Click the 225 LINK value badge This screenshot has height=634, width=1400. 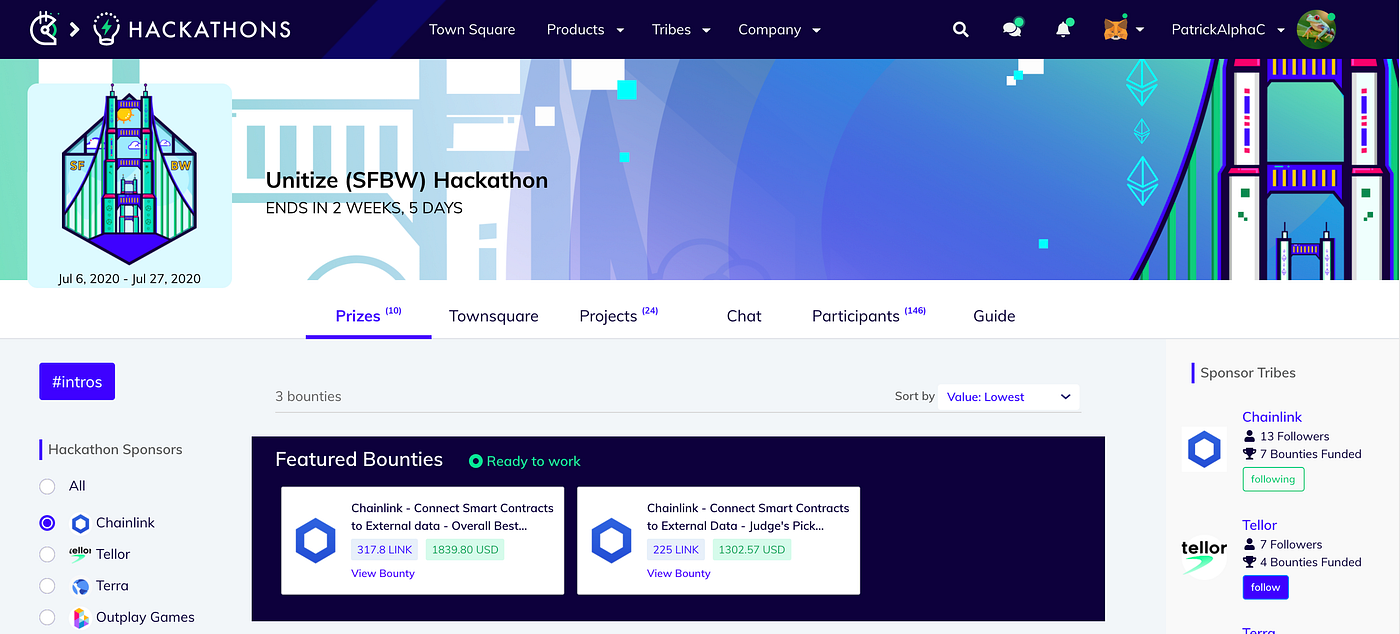pyautogui.click(x=677, y=550)
